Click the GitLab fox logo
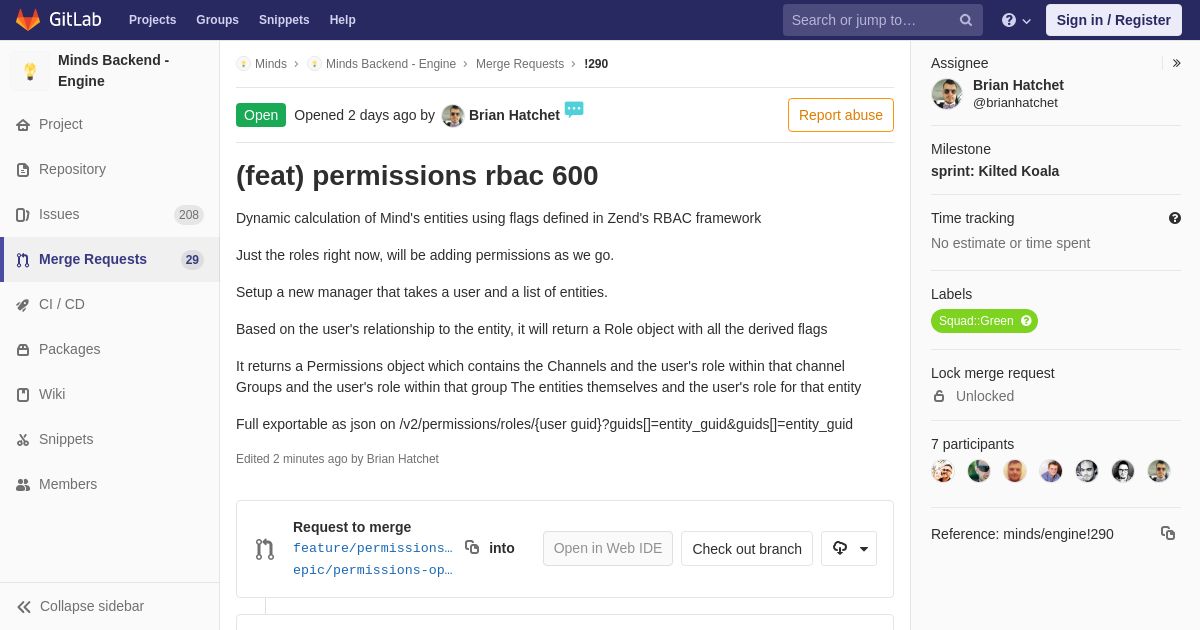Screen dimensions: 1200x630 click(28, 20)
